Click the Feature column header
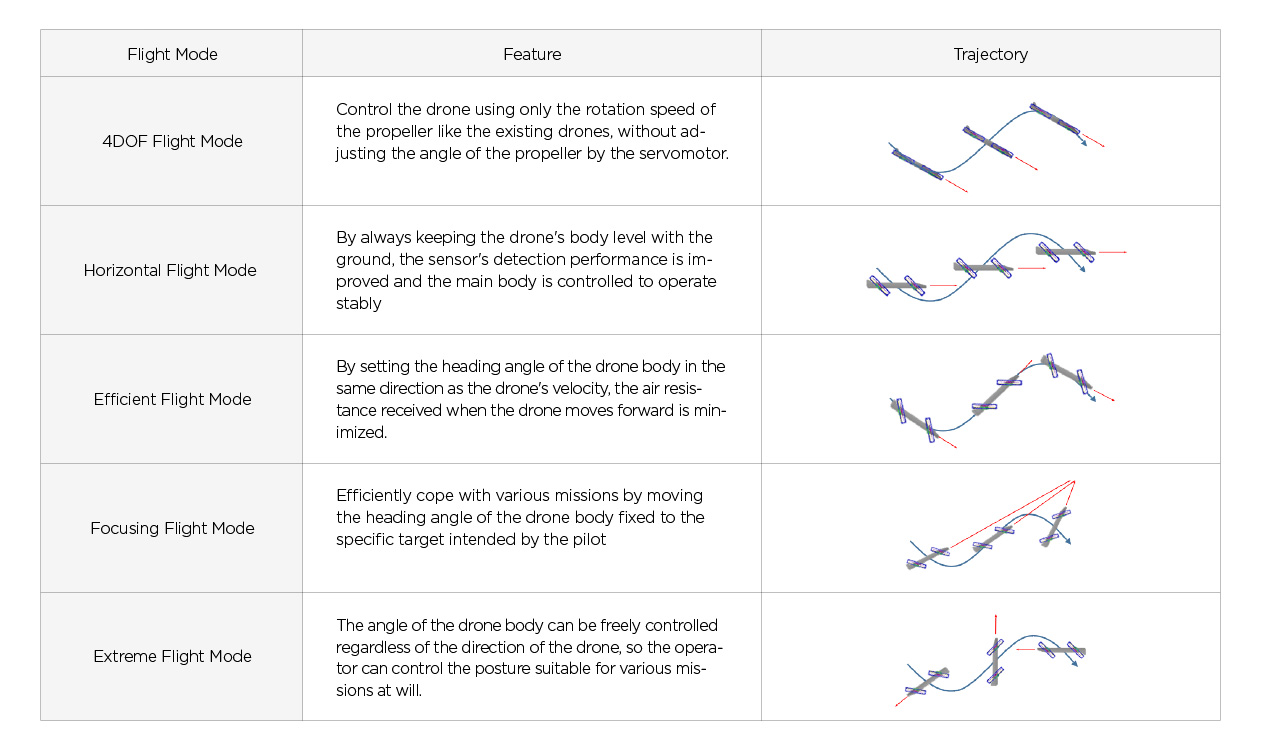The height and width of the screenshot is (755, 1261). (532, 54)
